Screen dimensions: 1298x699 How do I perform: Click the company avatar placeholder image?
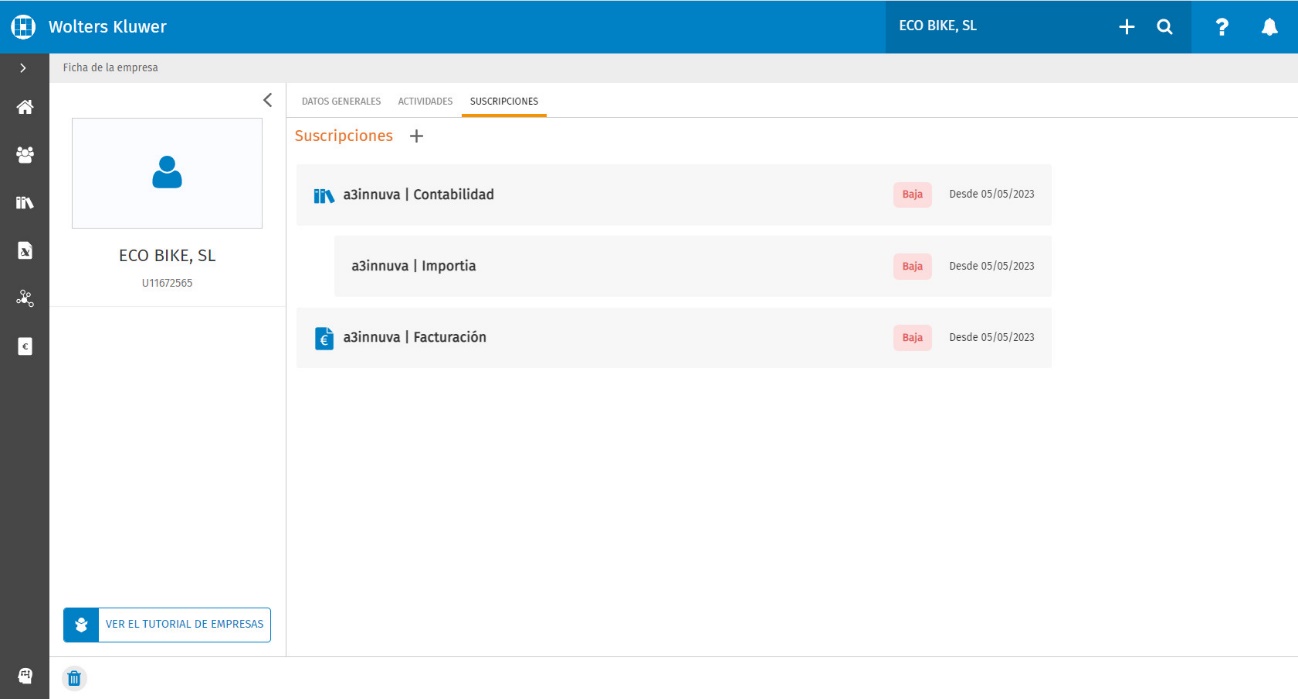[167, 173]
